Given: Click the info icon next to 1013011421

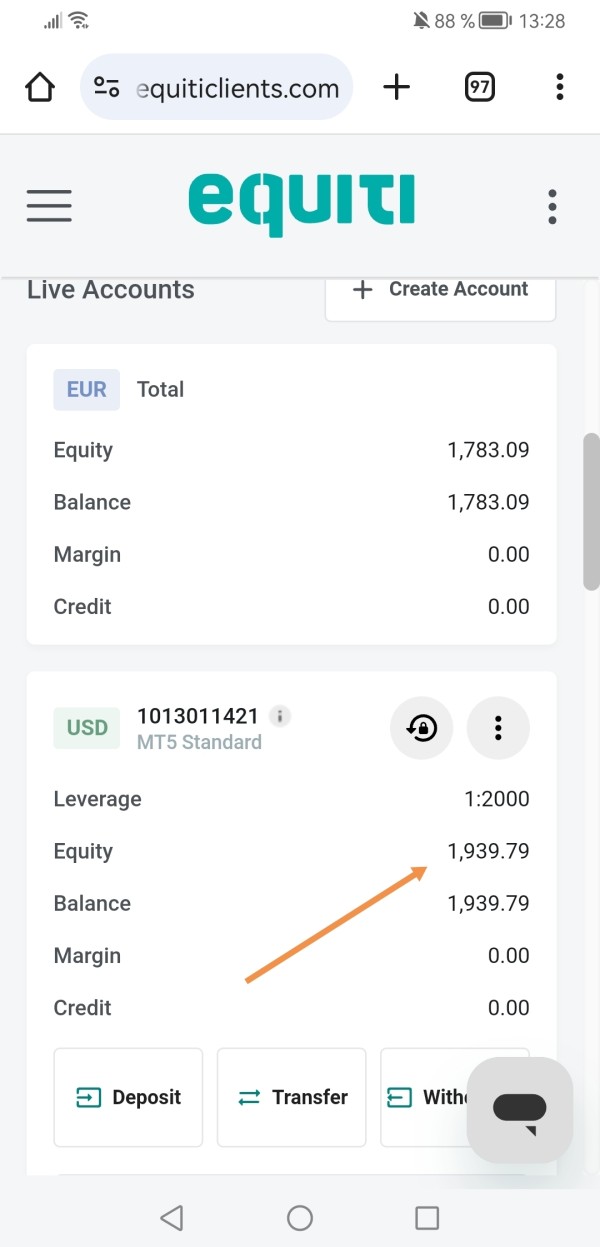Looking at the screenshot, I should tap(281, 716).
